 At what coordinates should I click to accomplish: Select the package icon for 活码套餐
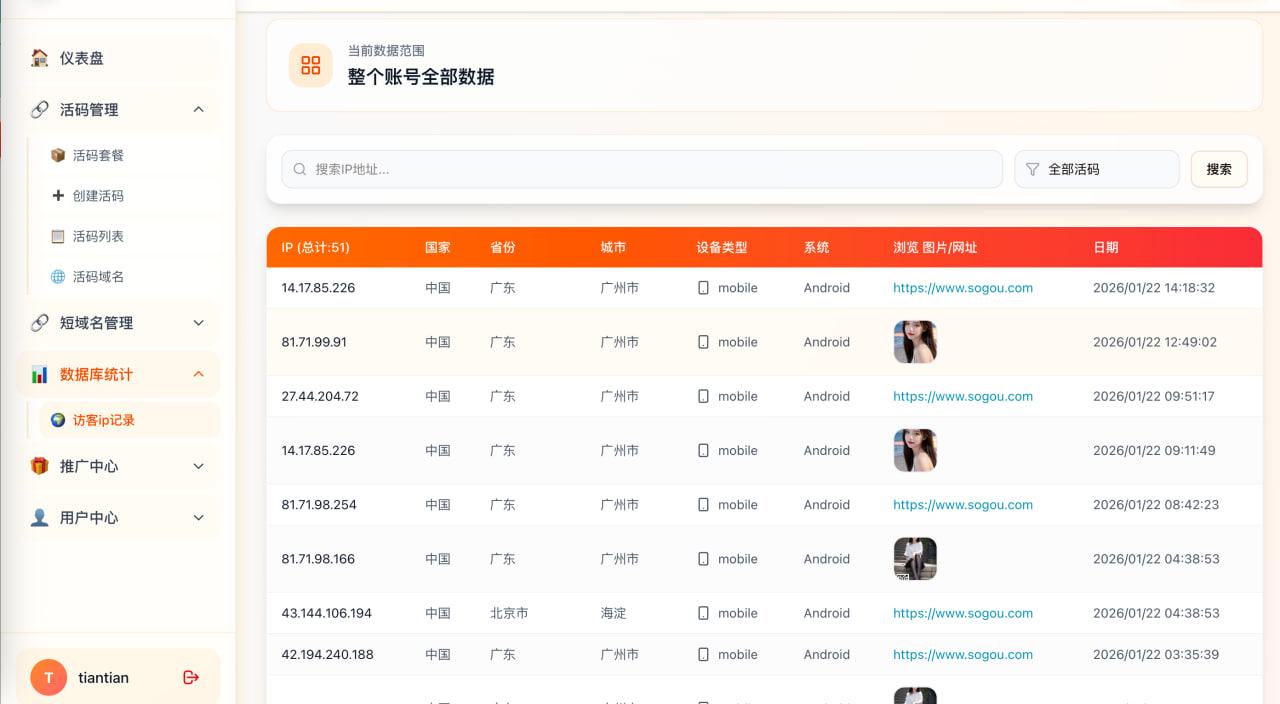(57, 155)
